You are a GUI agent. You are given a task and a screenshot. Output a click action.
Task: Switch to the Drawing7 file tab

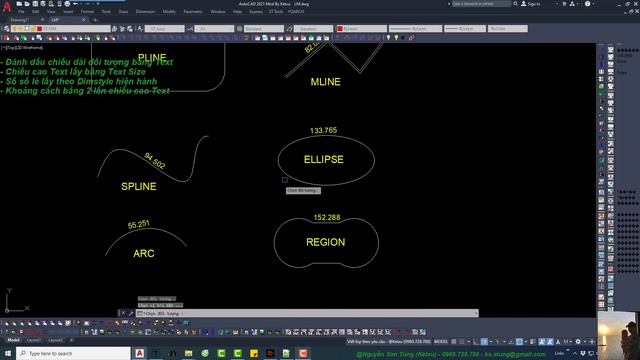(20, 20)
